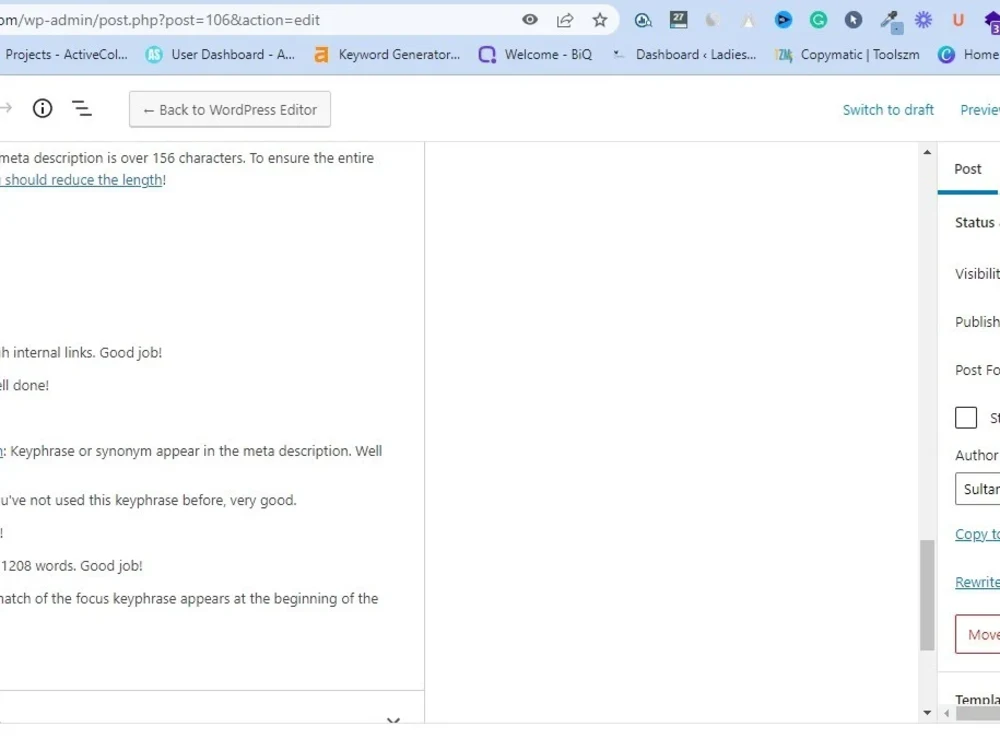The width and height of the screenshot is (1000, 750).
Task: Click the 'internal links. Good job!' text
Action: [87, 353]
